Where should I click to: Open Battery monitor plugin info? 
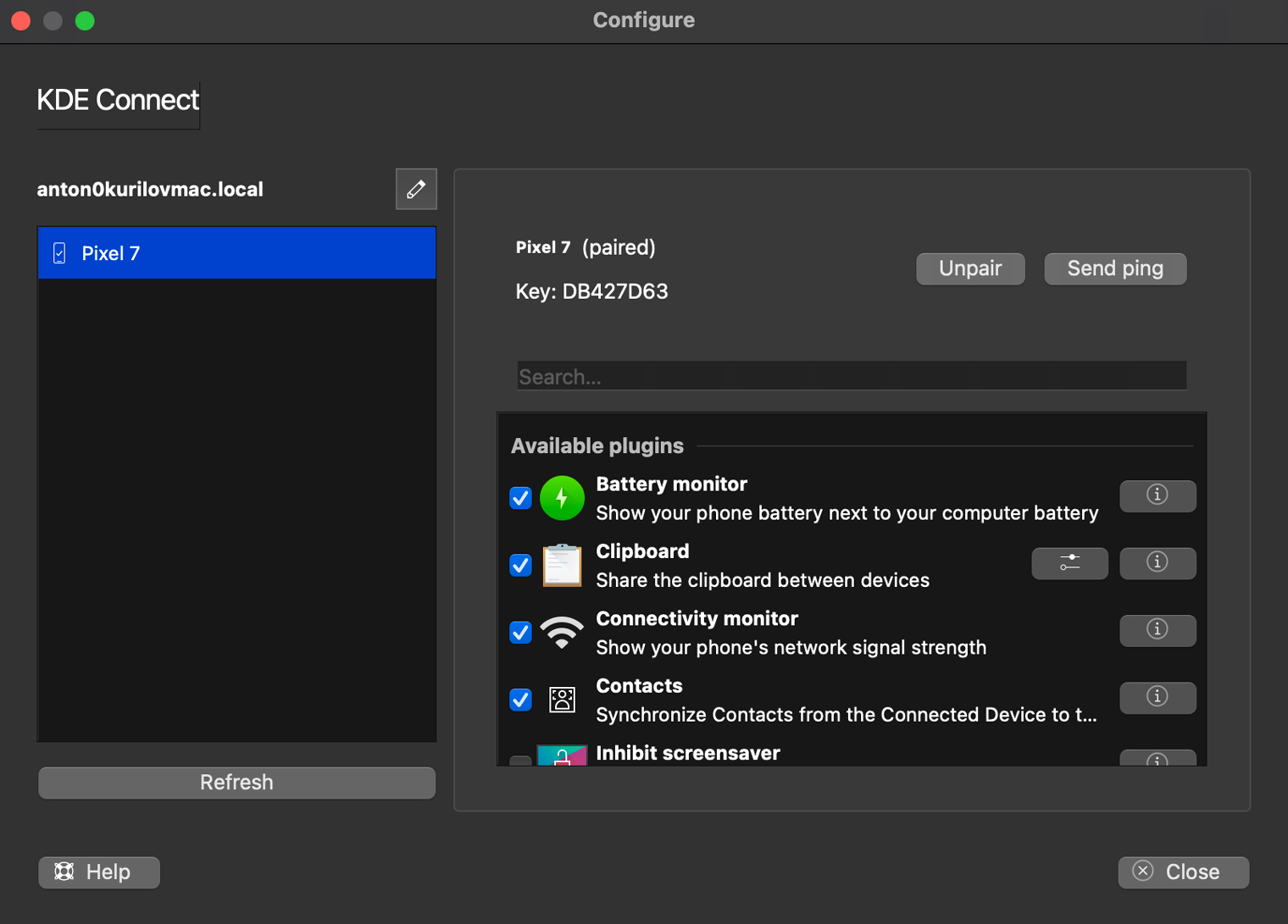click(1158, 495)
